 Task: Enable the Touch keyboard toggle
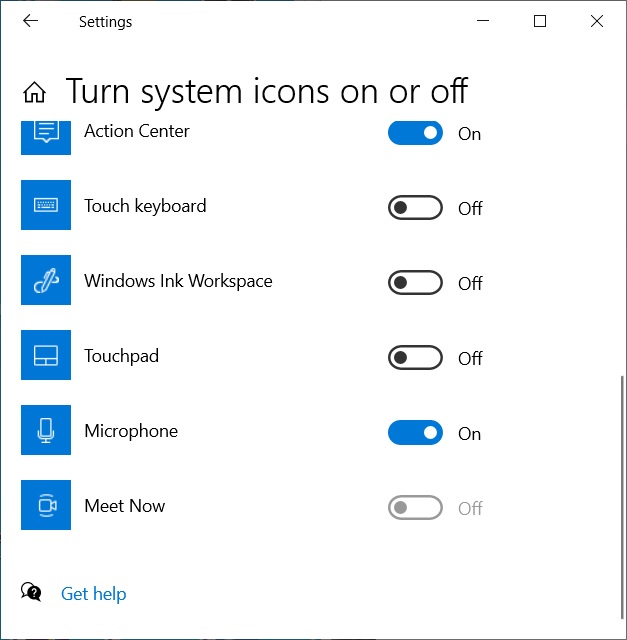click(415, 208)
